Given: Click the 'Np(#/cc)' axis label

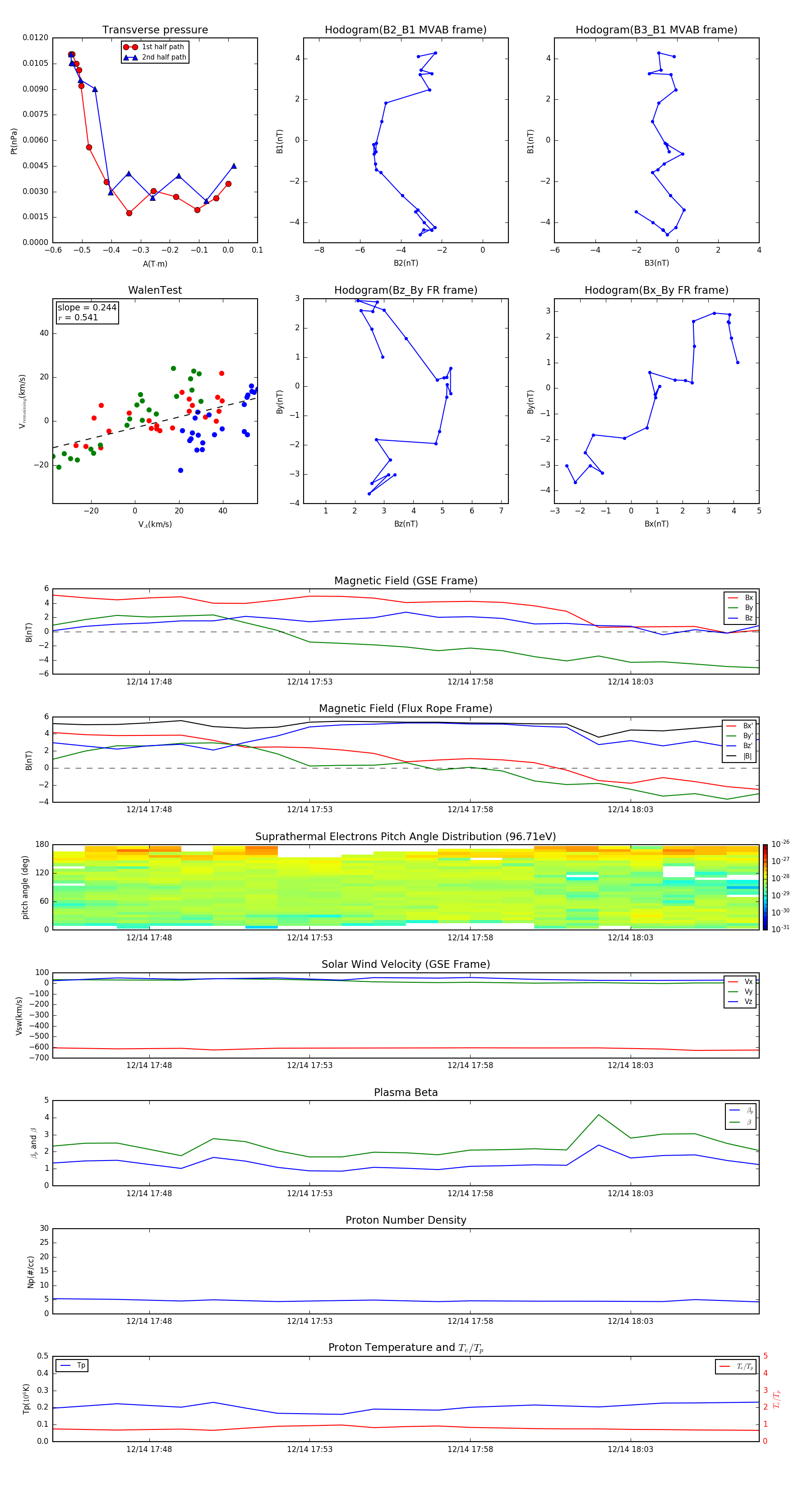Looking at the screenshot, I should click(x=31, y=1272).
